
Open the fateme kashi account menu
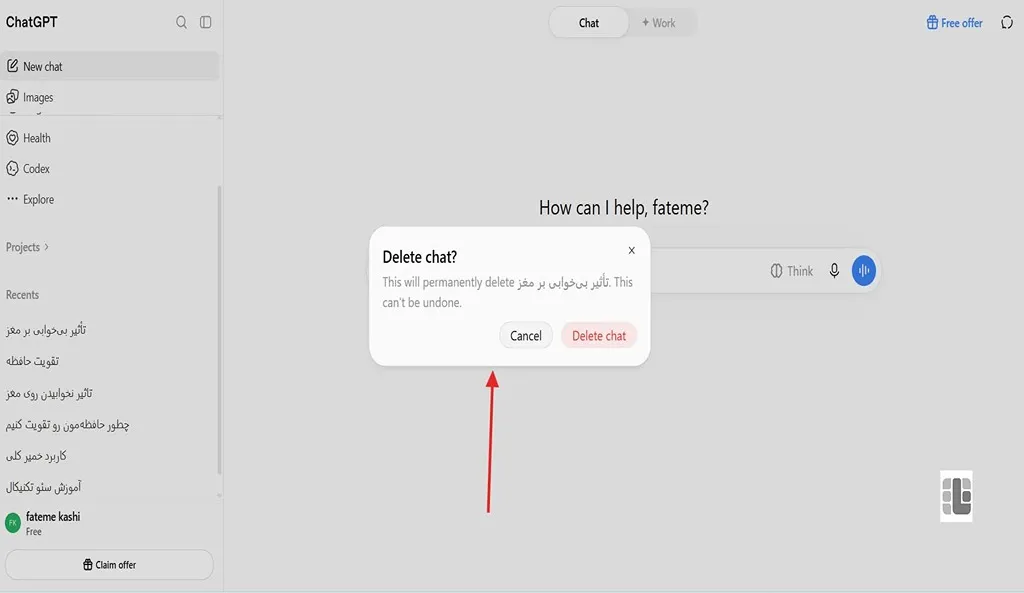point(110,523)
